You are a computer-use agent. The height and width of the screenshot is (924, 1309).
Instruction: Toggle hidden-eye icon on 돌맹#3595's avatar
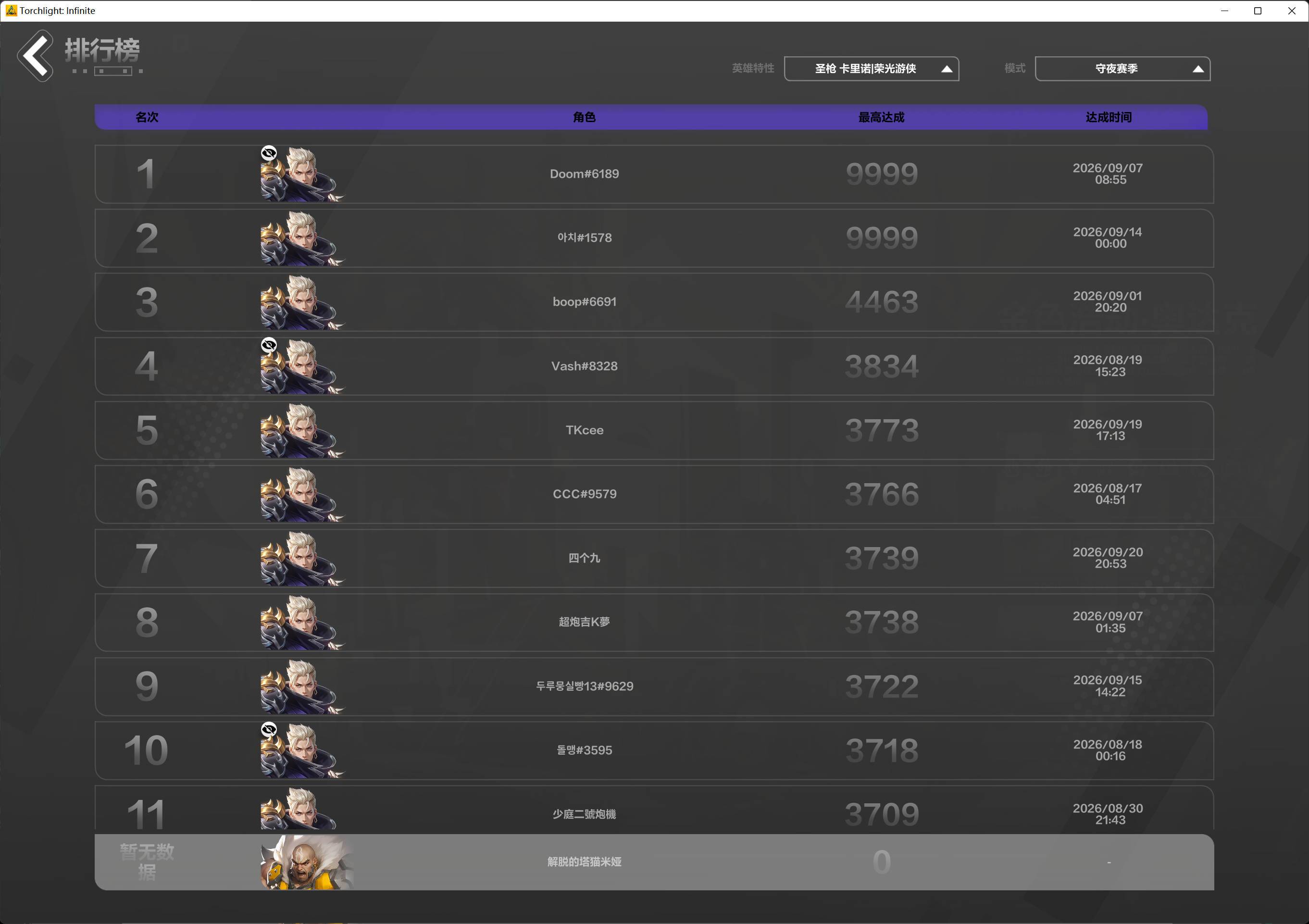[x=269, y=729]
